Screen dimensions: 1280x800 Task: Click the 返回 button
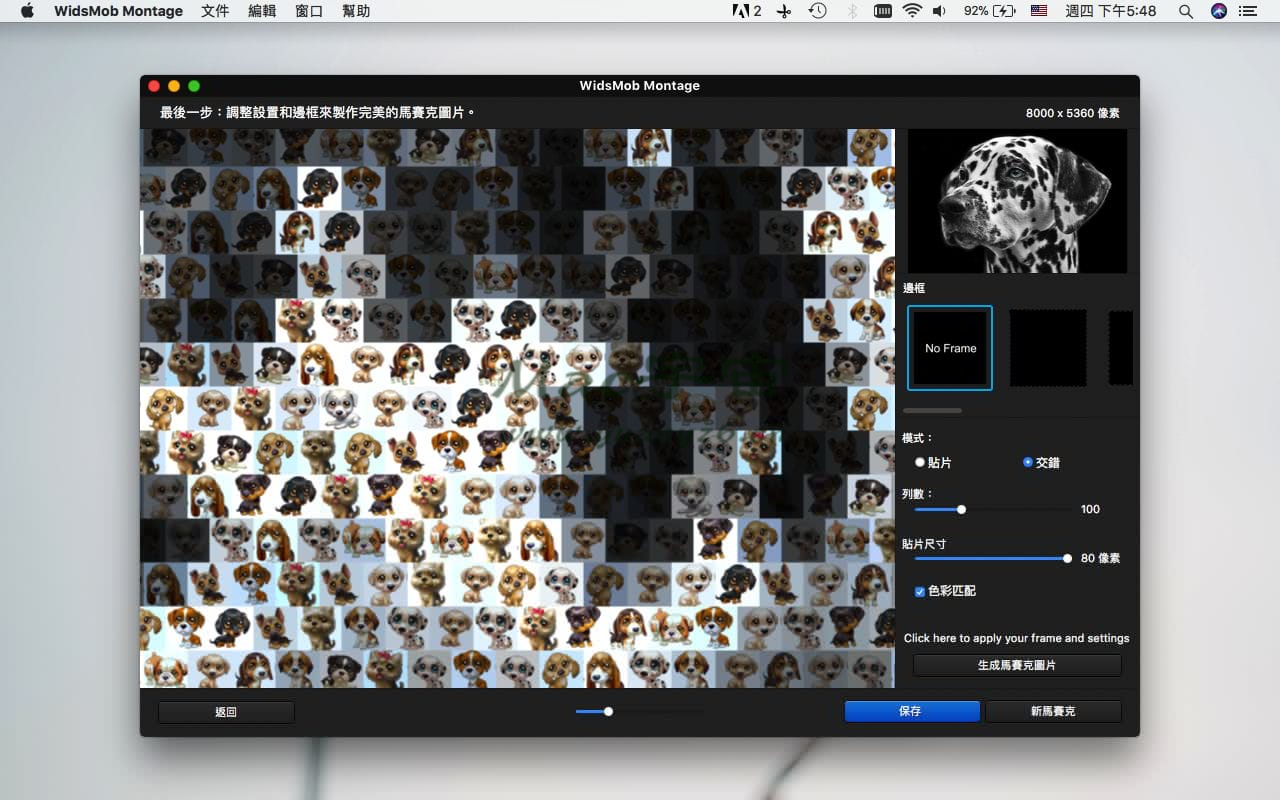point(226,712)
